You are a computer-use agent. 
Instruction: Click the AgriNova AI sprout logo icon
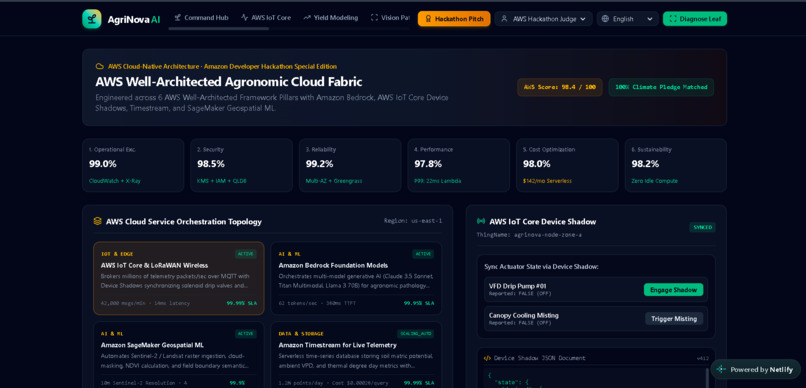(x=91, y=19)
